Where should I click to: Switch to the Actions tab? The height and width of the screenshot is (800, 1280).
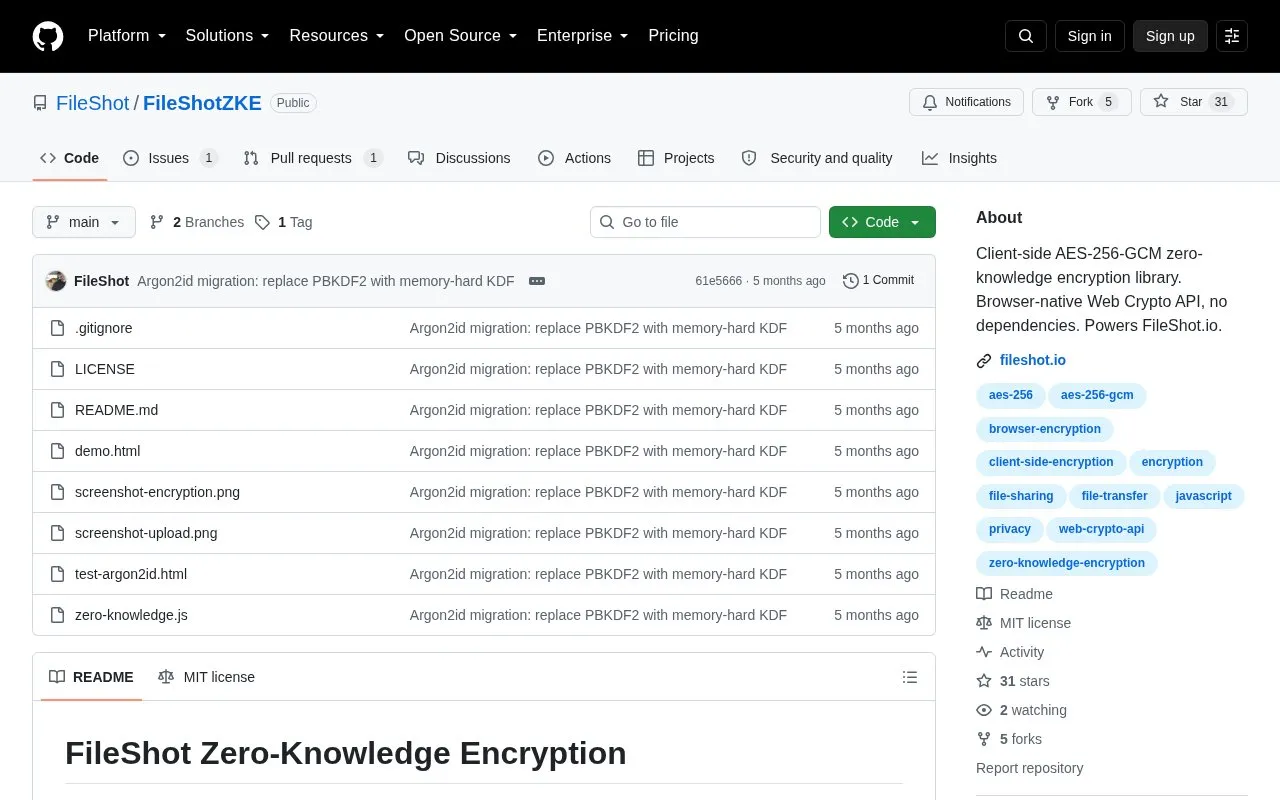tap(574, 158)
